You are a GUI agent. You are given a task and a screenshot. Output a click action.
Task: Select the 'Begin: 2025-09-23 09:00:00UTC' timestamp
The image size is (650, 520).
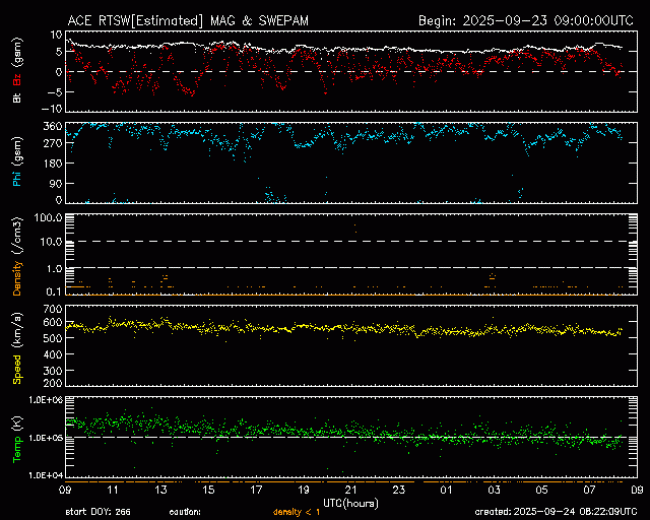526,21
